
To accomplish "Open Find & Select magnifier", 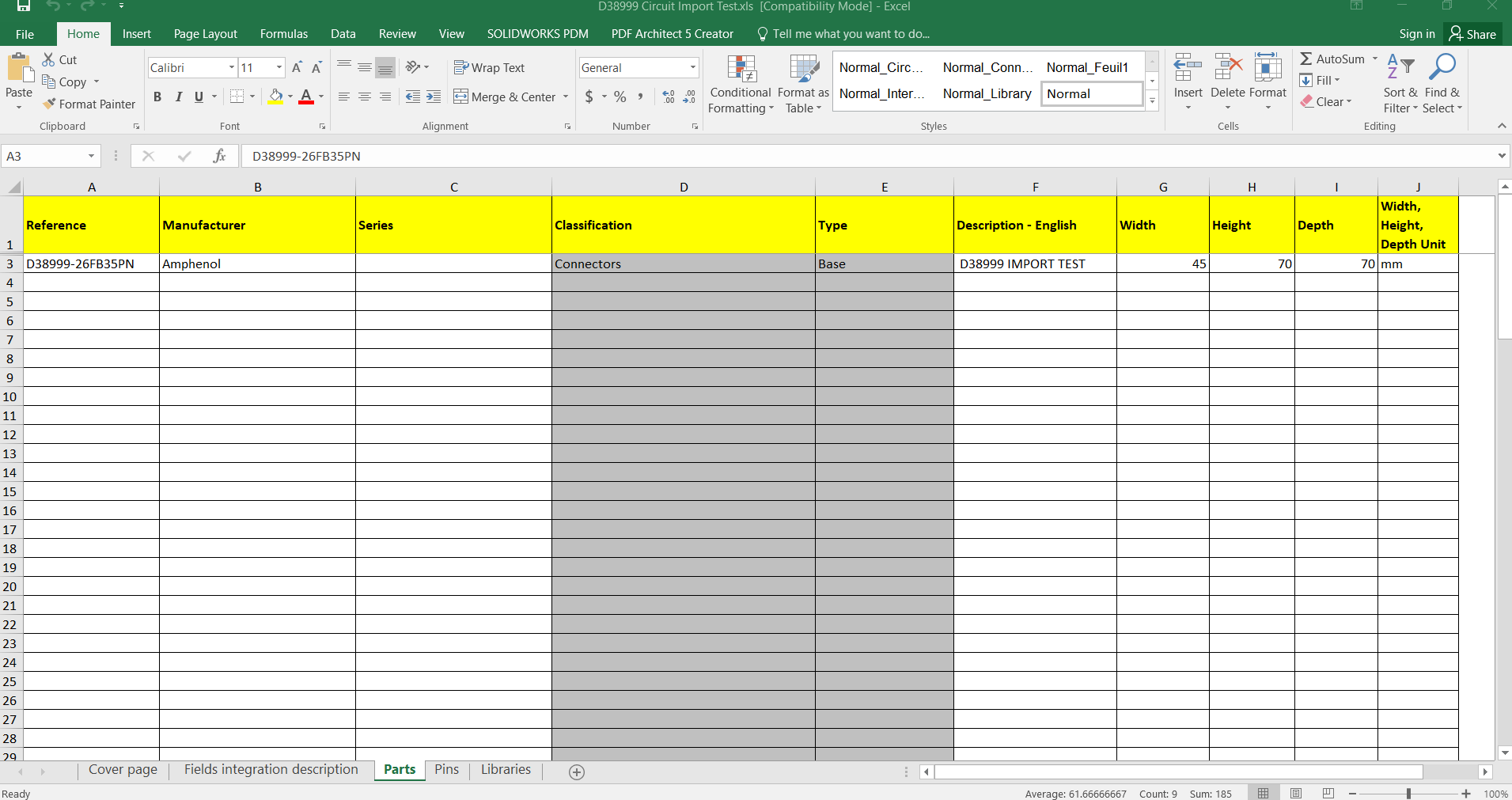I will [1442, 83].
